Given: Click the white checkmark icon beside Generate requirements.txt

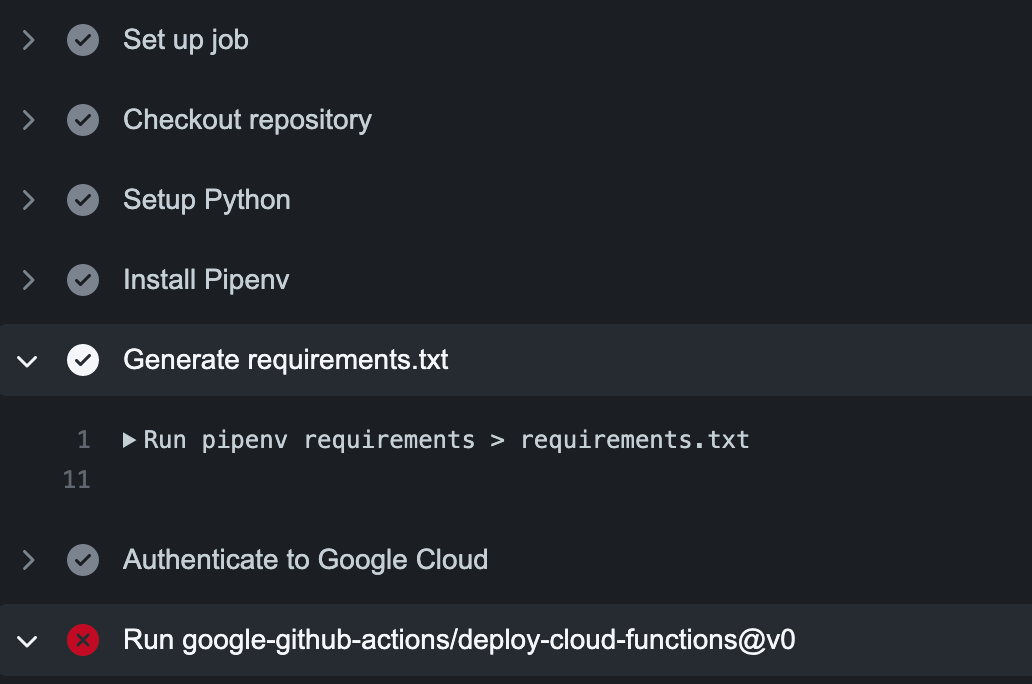Looking at the screenshot, I should (83, 360).
